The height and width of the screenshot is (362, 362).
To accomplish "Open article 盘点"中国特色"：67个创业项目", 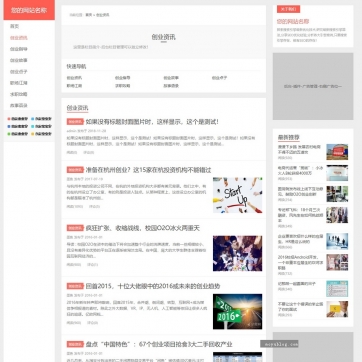I will pos(159,344).
